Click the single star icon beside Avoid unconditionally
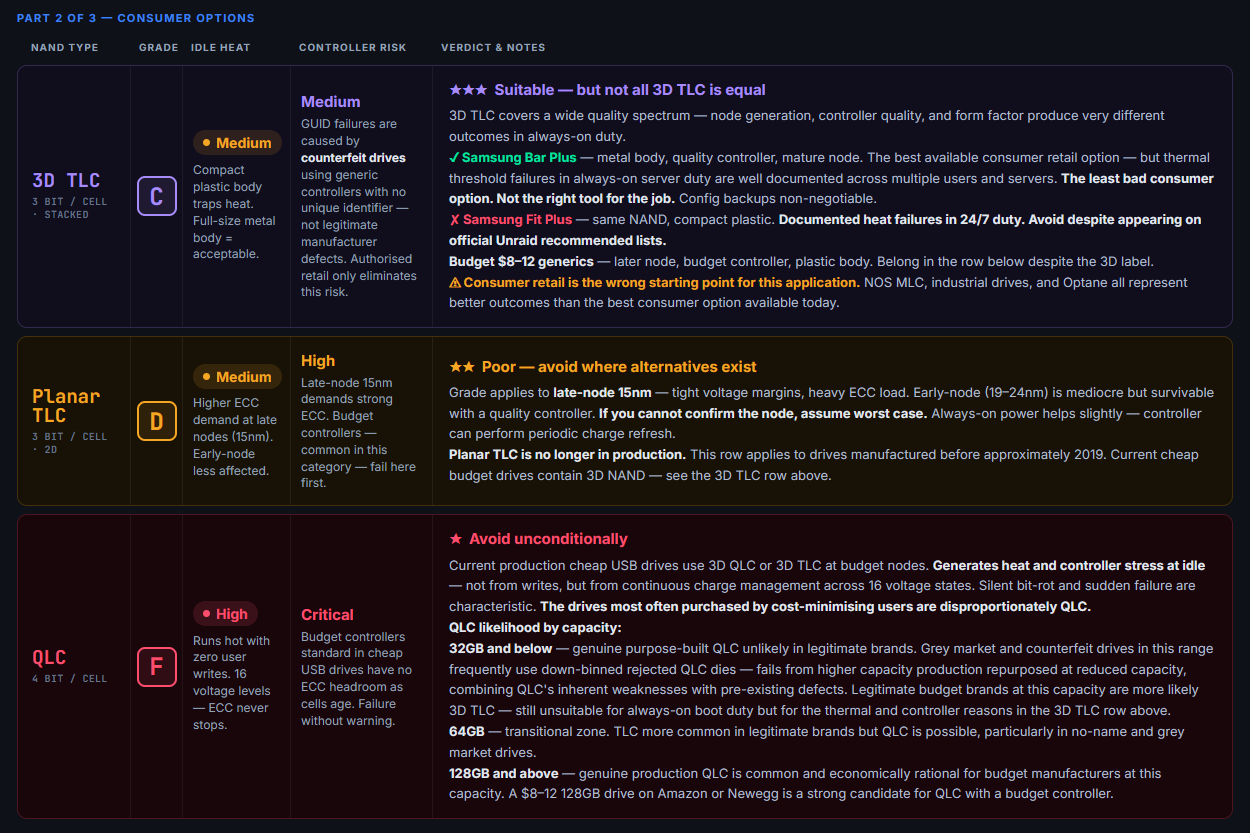The width and height of the screenshot is (1250, 833). (455, 539)
